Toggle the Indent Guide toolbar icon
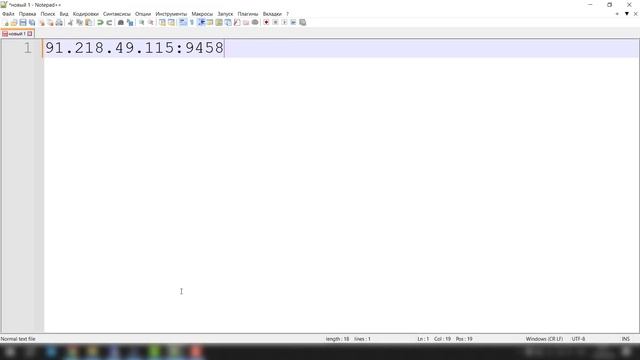 click(201, 22)
